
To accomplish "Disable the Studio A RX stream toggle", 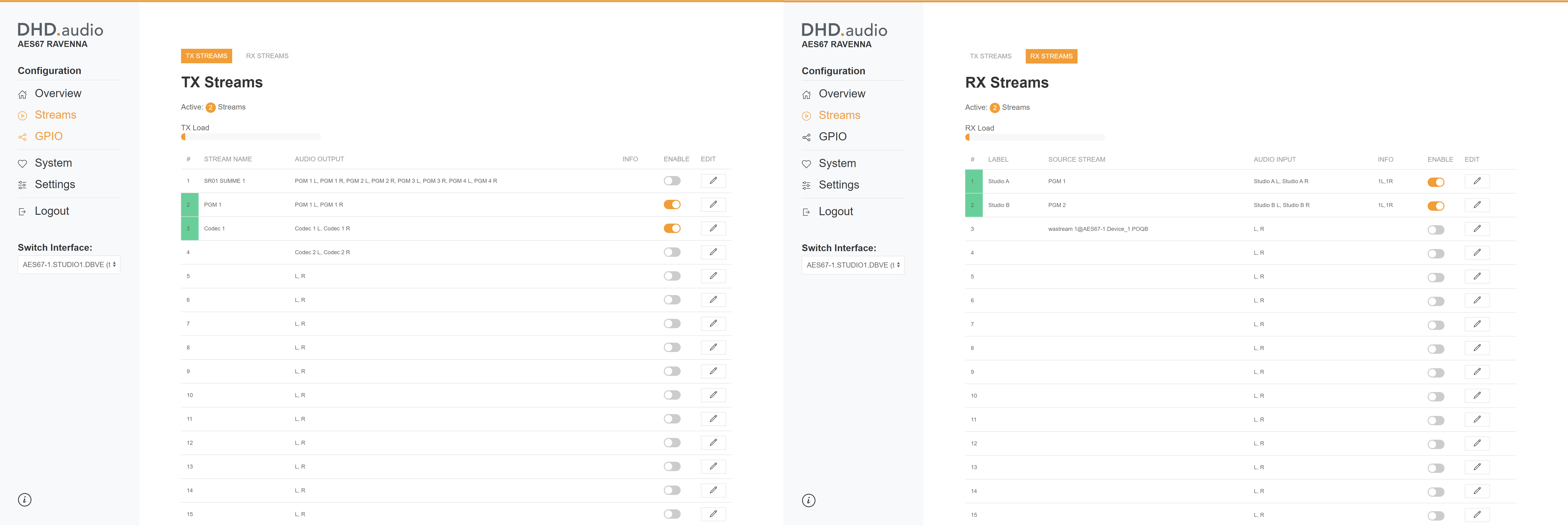I will point(1436,182).
